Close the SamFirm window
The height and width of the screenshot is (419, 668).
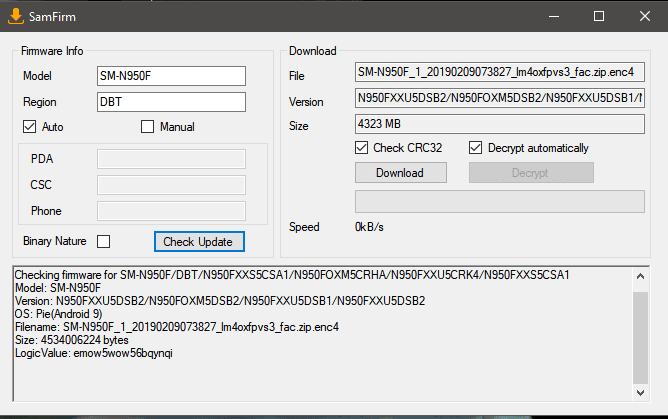click(645, 17)
